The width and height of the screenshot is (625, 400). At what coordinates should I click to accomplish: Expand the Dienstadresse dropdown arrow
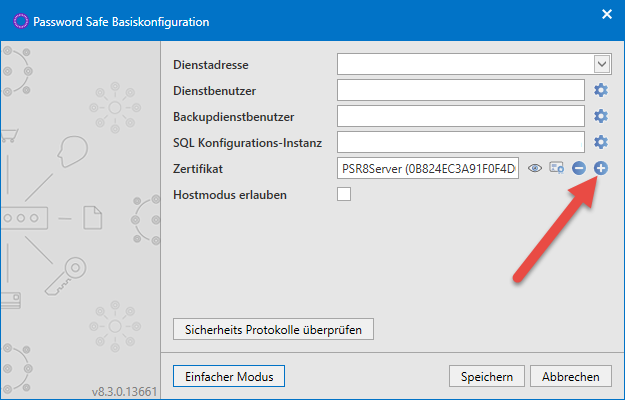[602, 64]
